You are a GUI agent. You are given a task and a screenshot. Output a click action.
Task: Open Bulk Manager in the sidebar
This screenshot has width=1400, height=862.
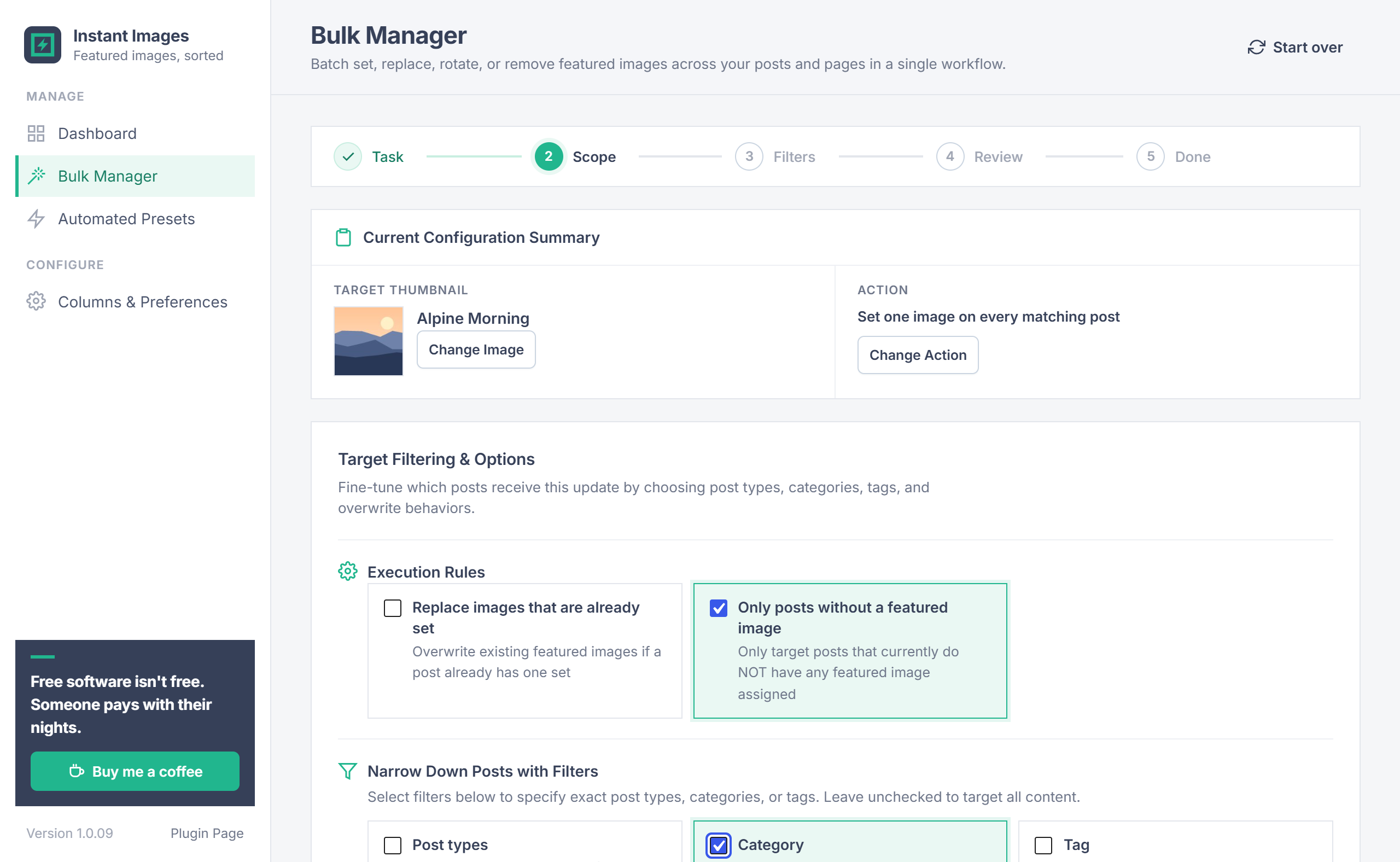(135, 176)
